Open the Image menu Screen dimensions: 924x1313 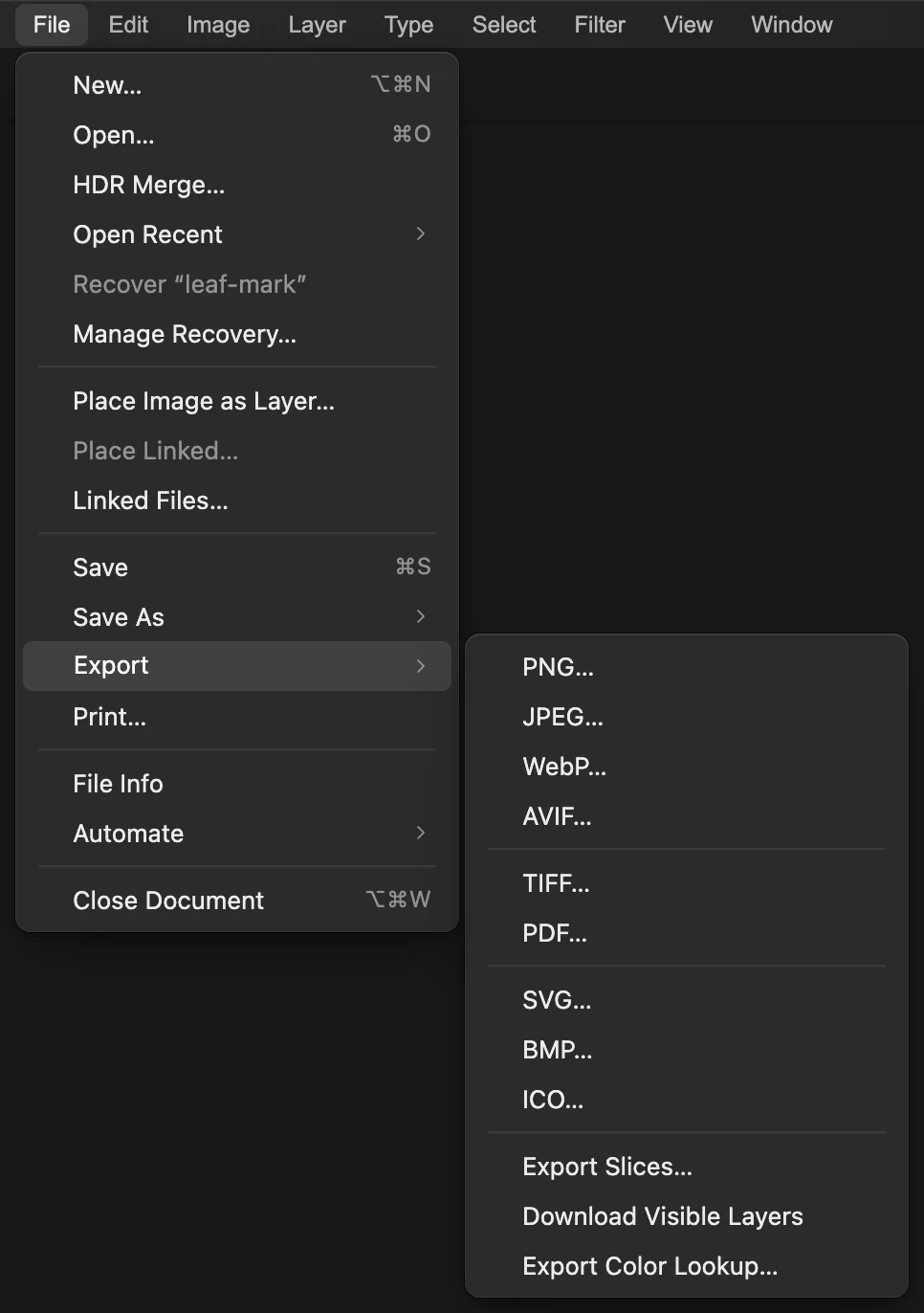click(218, 25)
